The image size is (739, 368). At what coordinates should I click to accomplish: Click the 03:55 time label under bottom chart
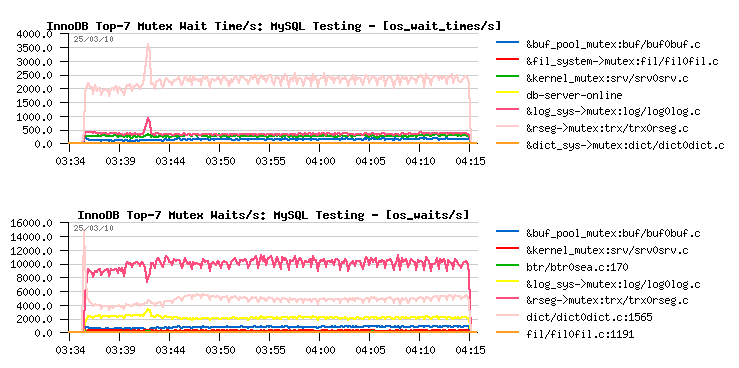(270, 350)
